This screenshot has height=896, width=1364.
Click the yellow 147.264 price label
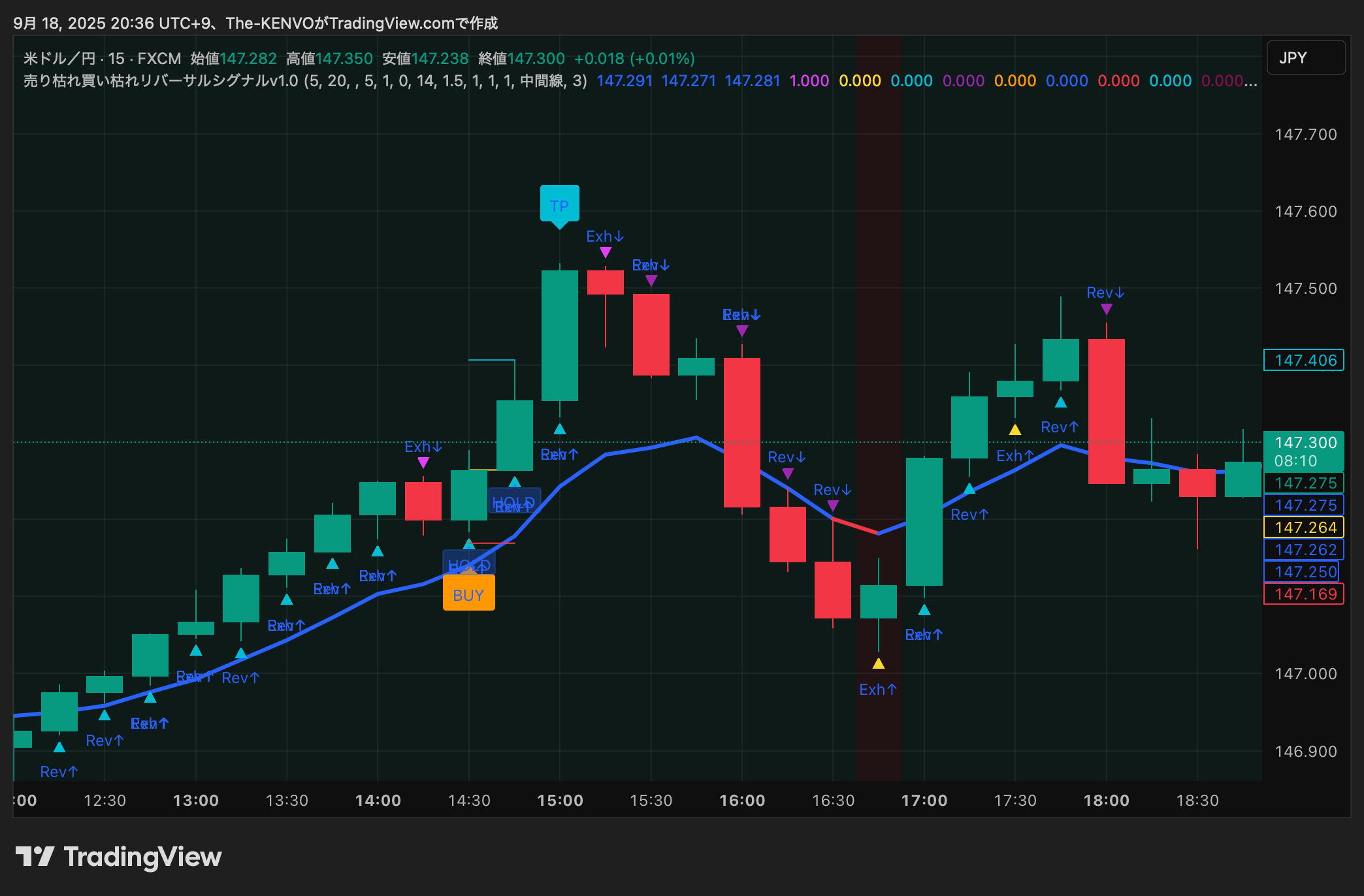click(x=1303, y=527)
